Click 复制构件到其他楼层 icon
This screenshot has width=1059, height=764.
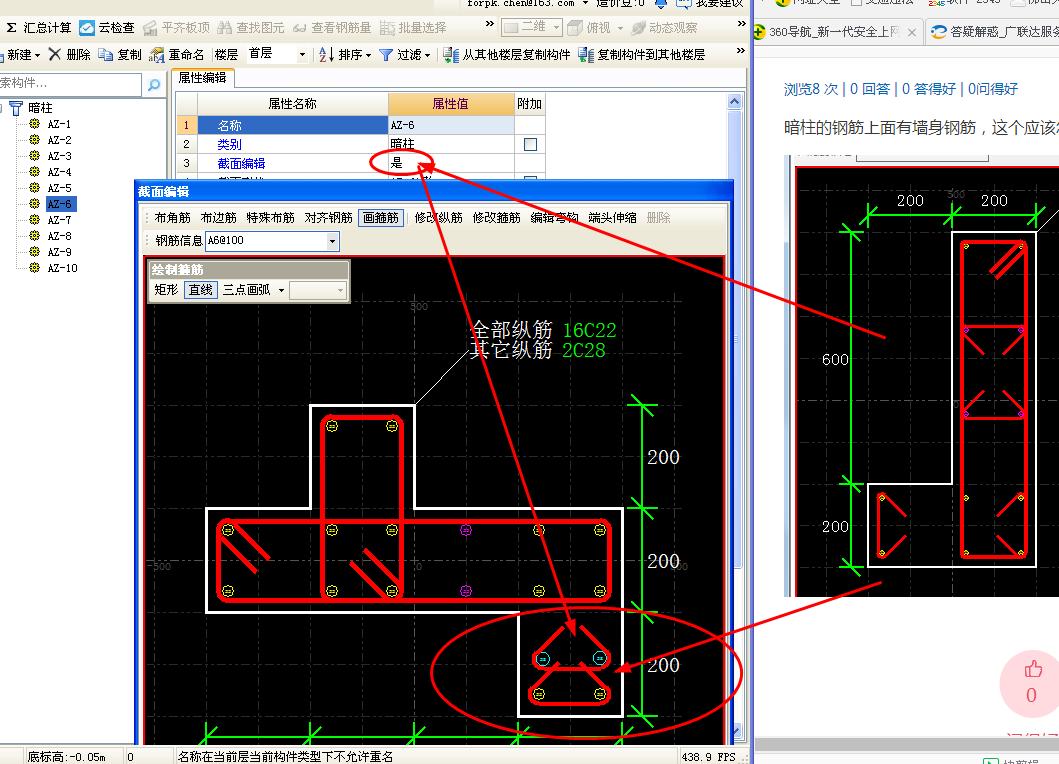586,55
